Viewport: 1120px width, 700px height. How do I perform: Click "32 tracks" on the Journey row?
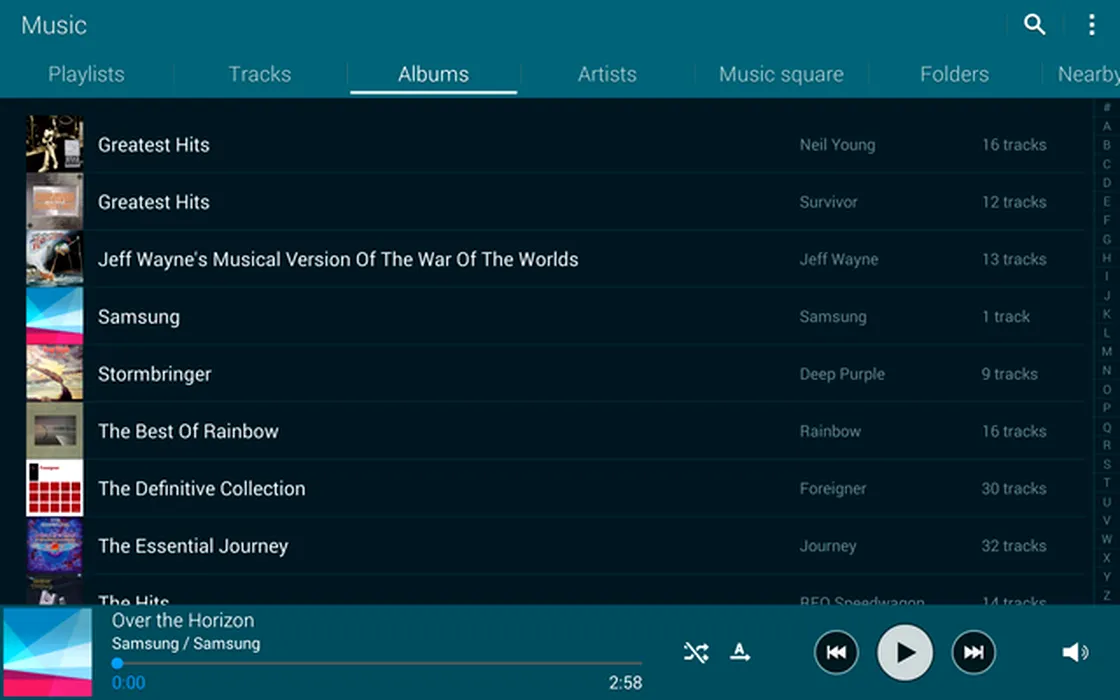click(x=1014, y=546)
